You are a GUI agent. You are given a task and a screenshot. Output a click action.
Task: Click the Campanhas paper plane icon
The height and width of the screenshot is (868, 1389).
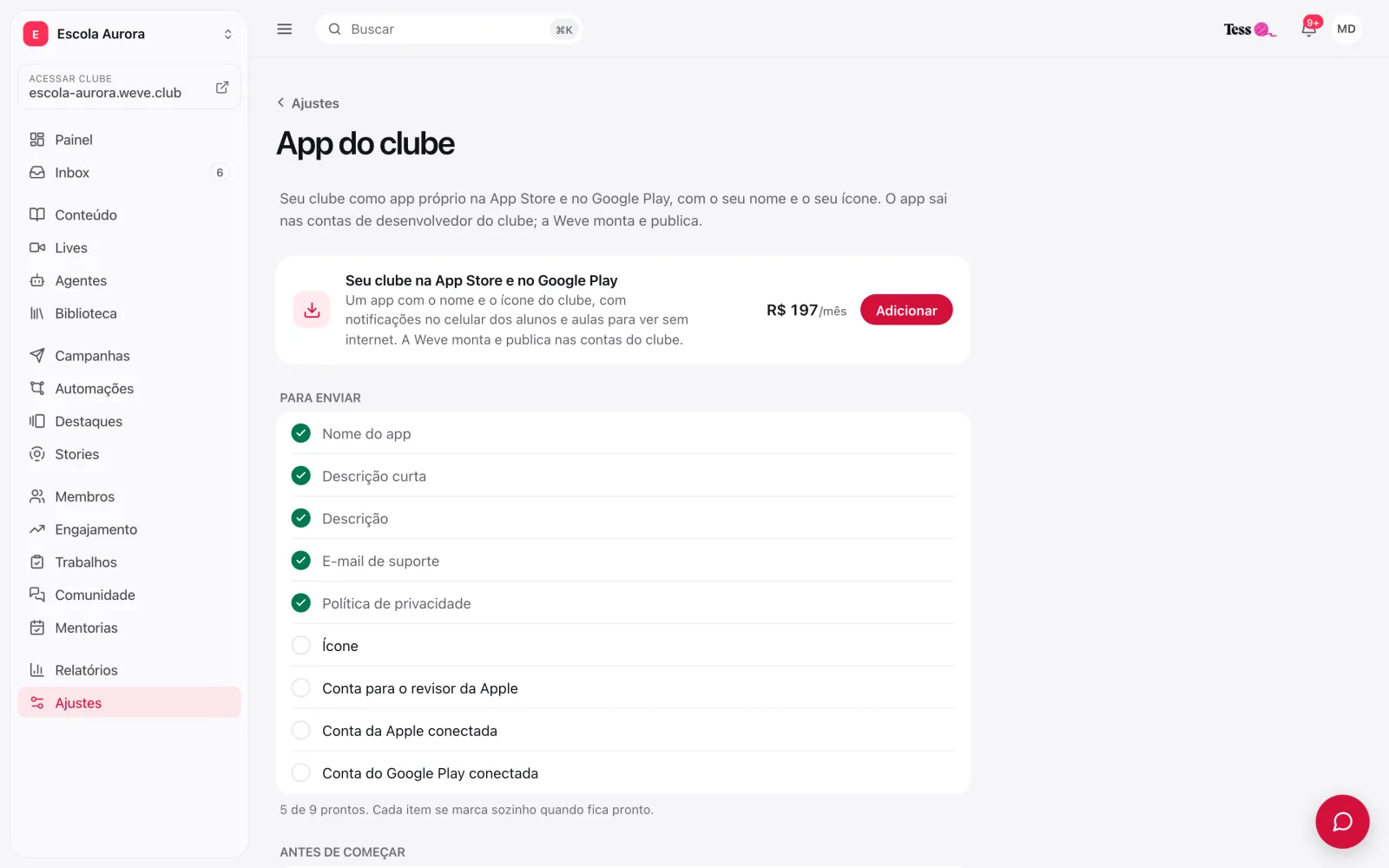click(37, 355)
